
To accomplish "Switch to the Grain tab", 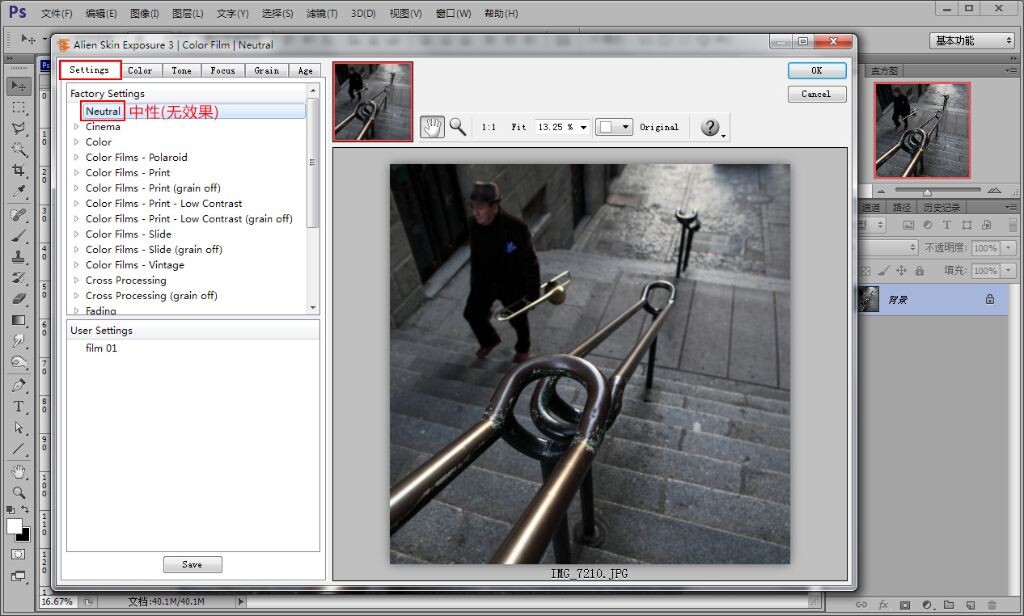I will tap(266, 71).
